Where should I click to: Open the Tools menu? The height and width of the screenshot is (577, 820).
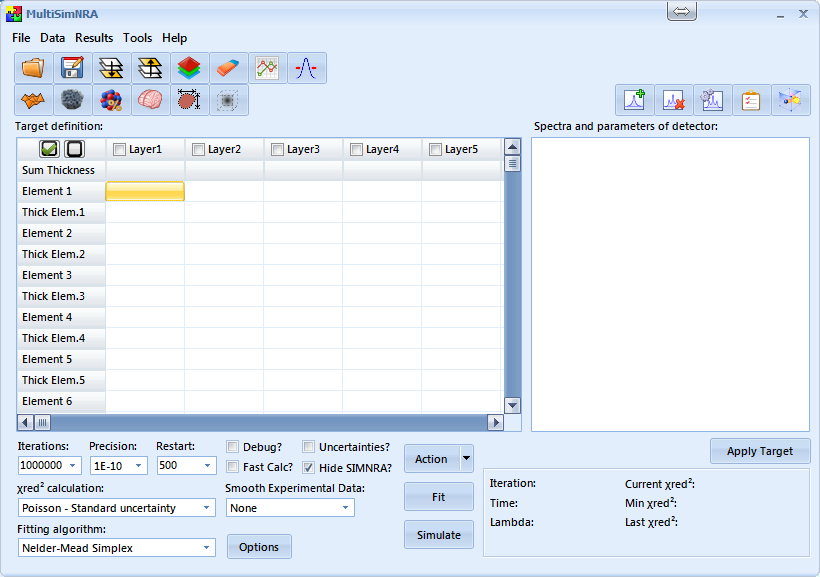[138, 38]
